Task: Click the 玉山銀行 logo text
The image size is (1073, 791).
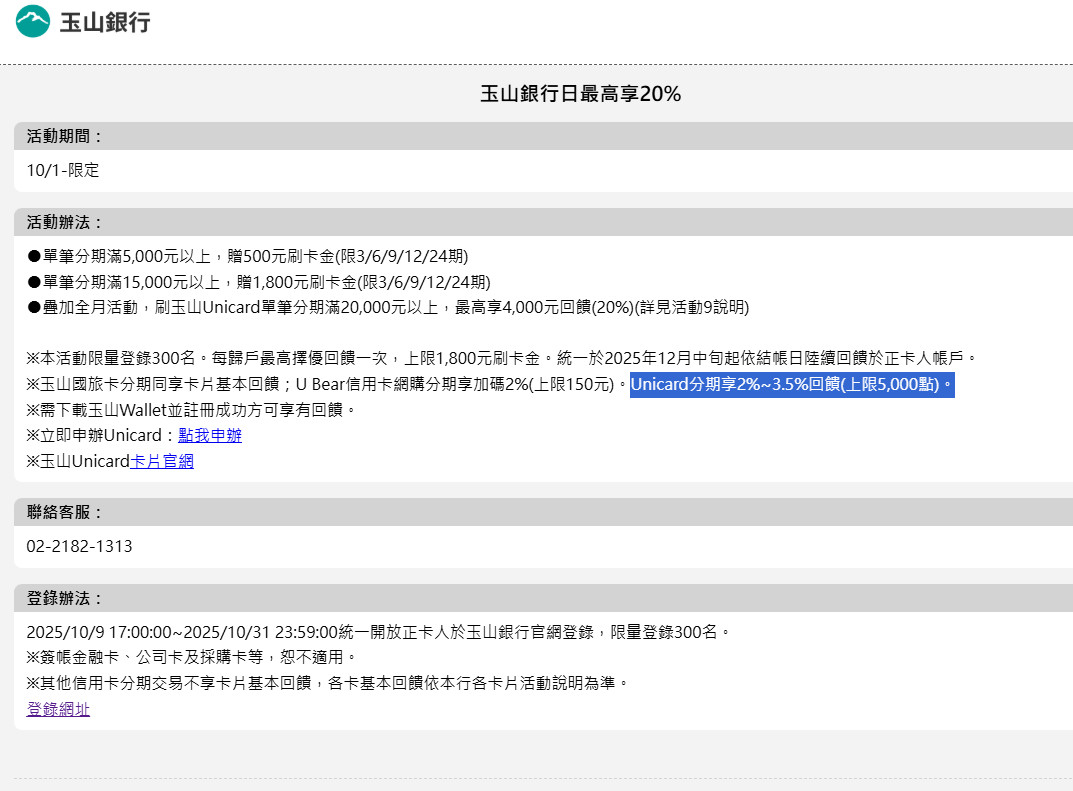Action: [x=105, y=22]
